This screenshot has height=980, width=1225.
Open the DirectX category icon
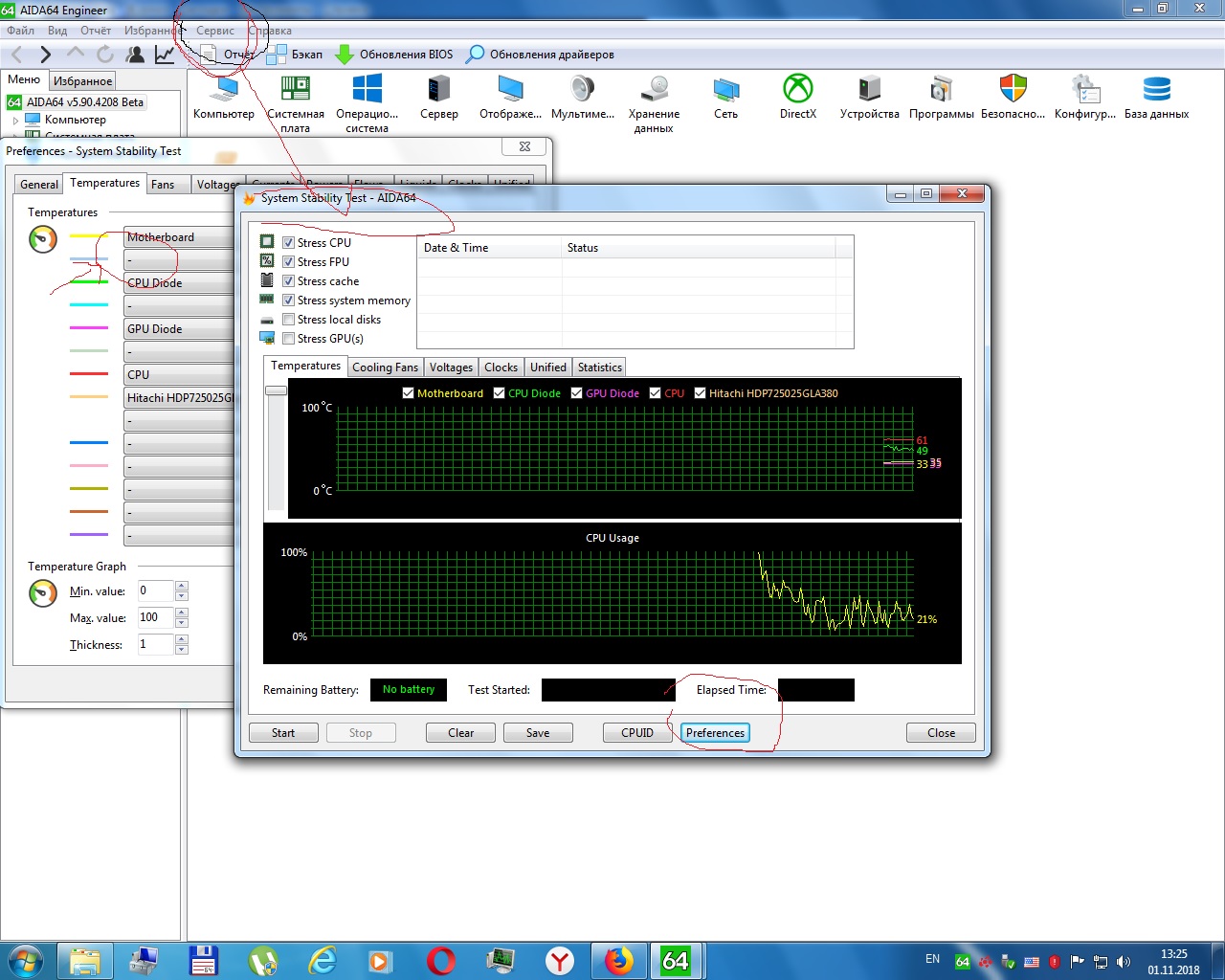pos(797,90)
